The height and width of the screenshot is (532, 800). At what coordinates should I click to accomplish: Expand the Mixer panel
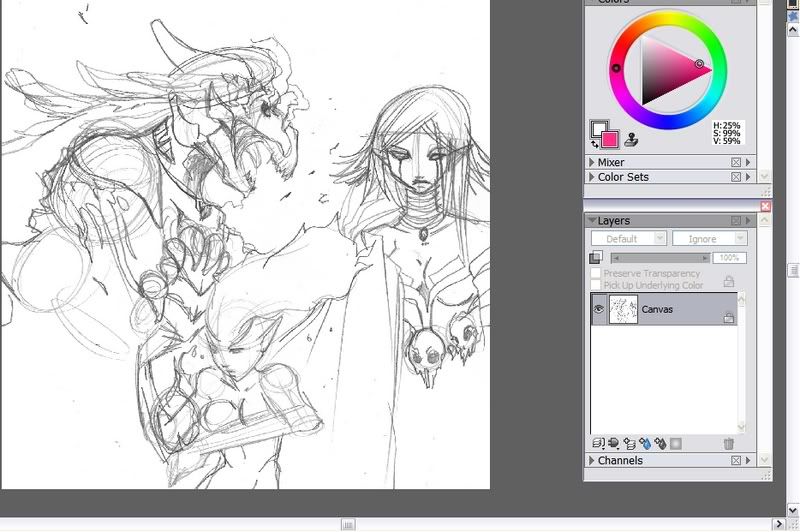[x=592, y=162]
